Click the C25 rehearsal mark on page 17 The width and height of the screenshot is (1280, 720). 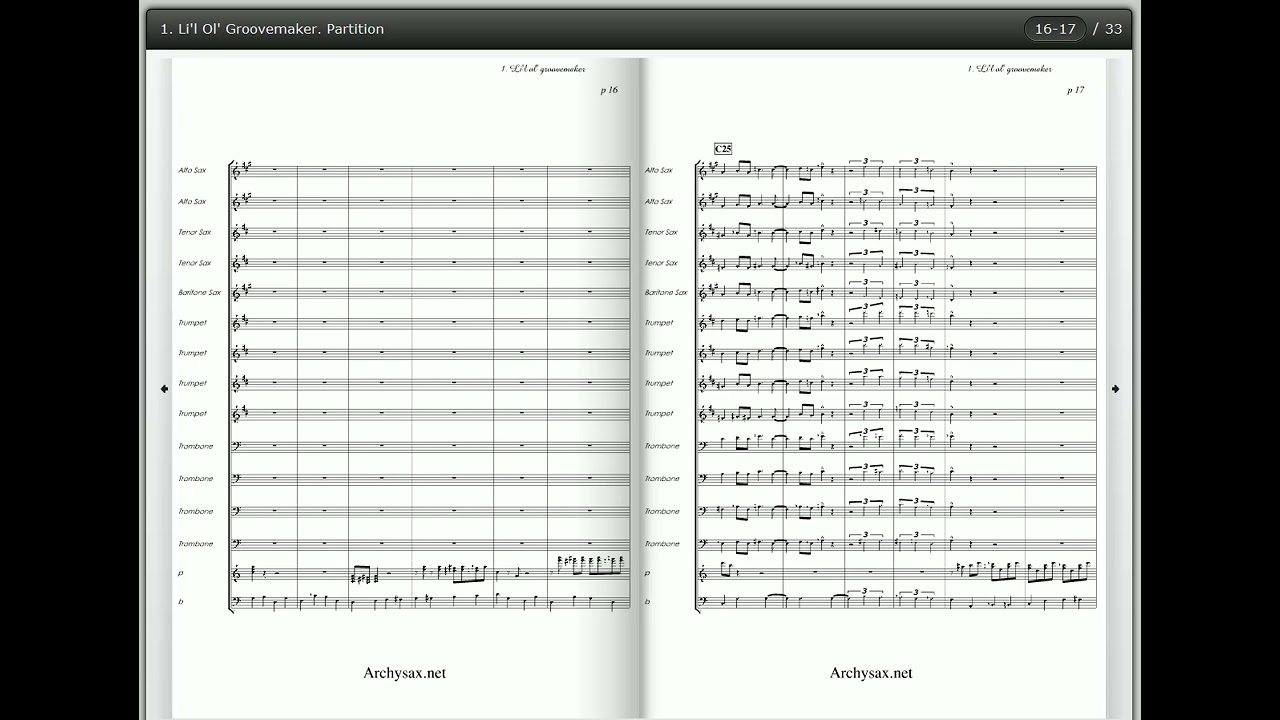(723, 149)
